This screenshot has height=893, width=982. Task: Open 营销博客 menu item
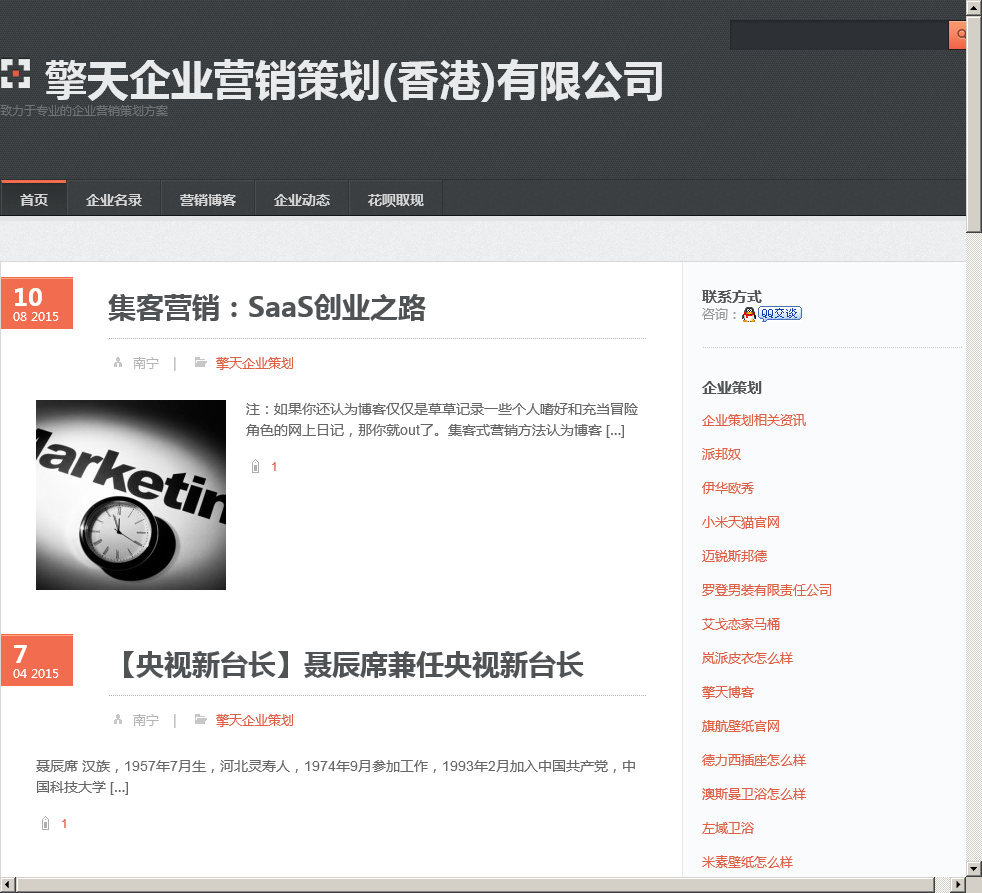pyautogui.click(x=208, y=199)
